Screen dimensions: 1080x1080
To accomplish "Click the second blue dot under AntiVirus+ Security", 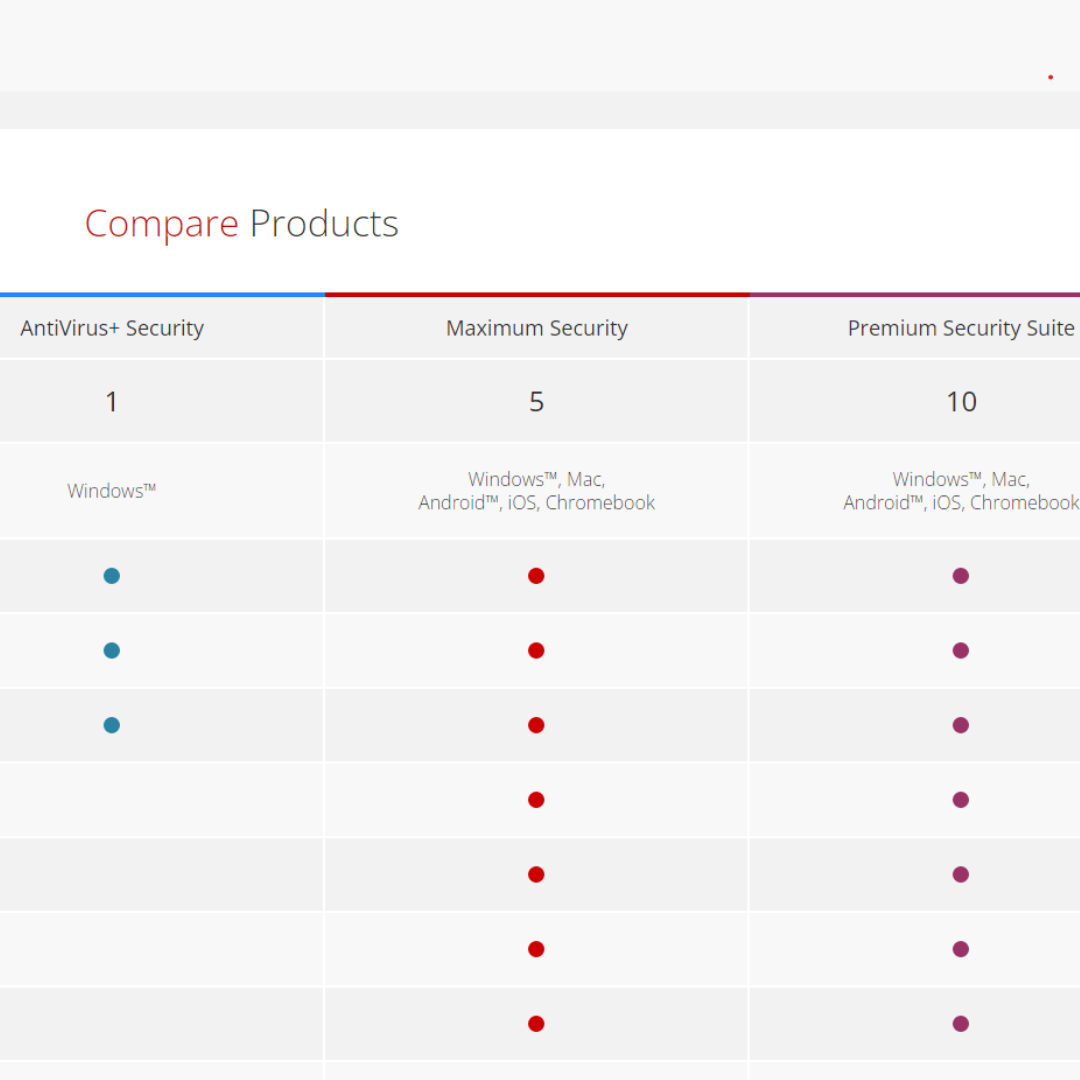I will click(112, 651).
